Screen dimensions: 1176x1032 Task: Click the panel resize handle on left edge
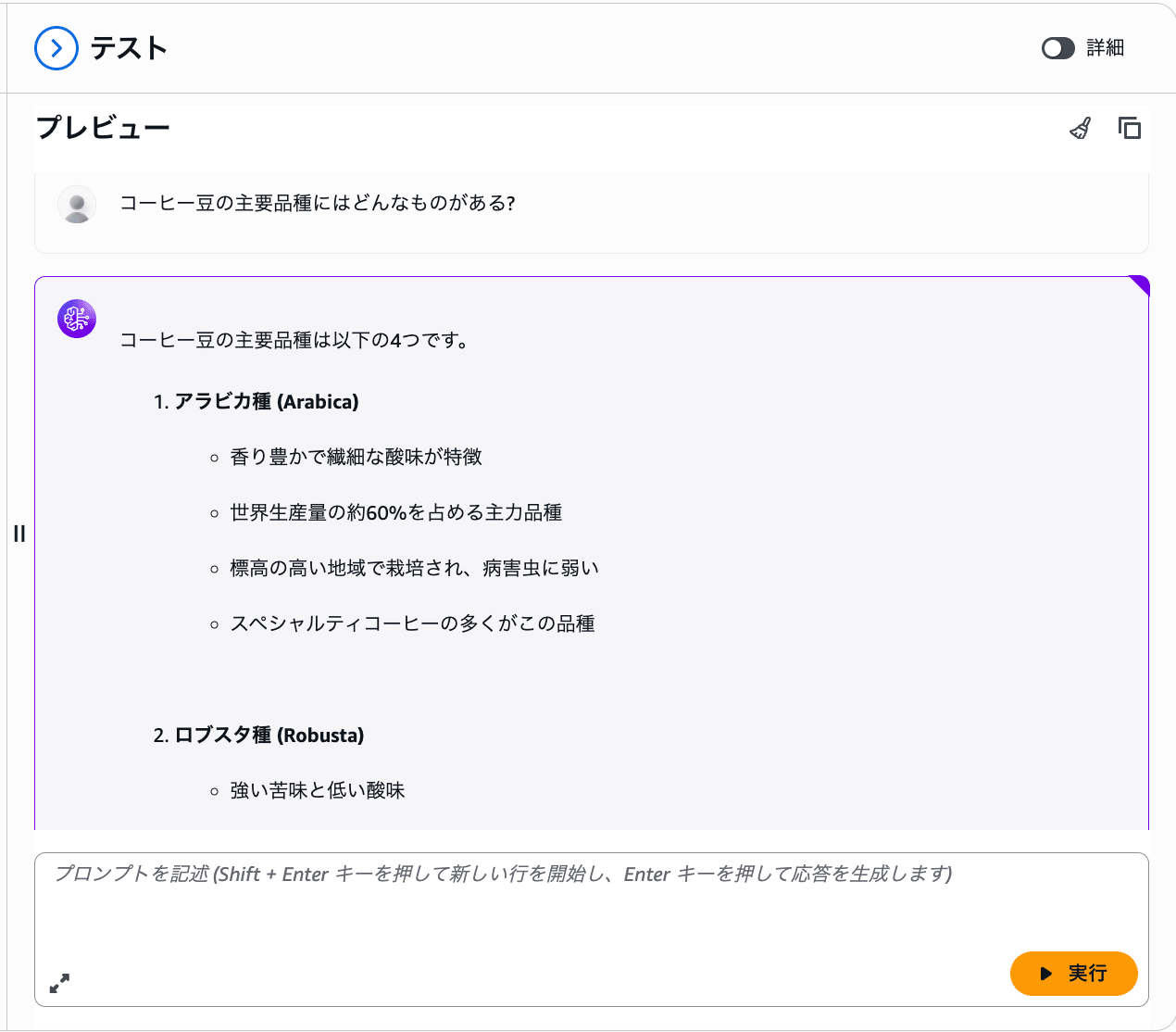19,534
